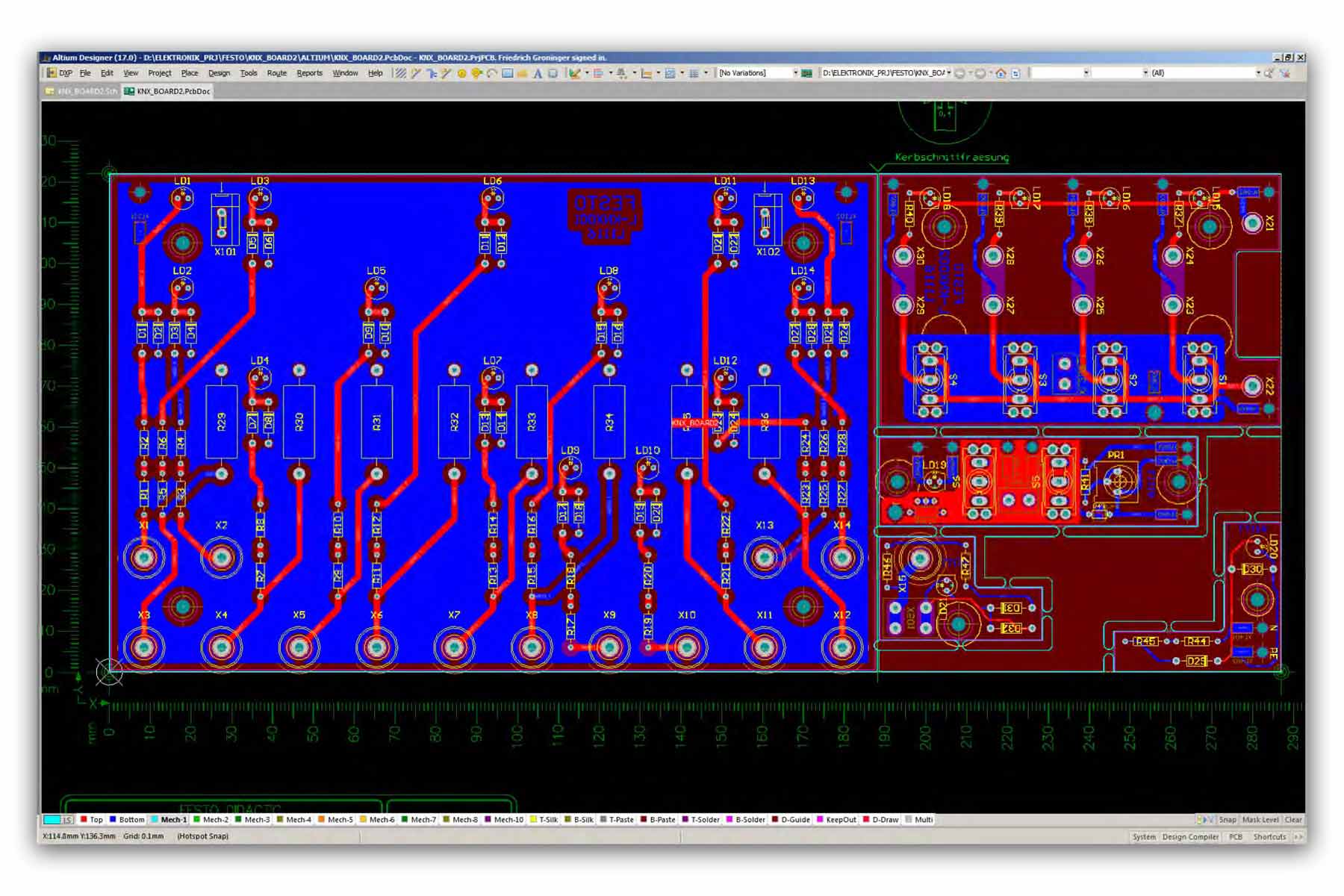The height and width of the screenshot is (896, 1344).
Task: Click the current layer color swatch LS
Action: tap(58, 820)
